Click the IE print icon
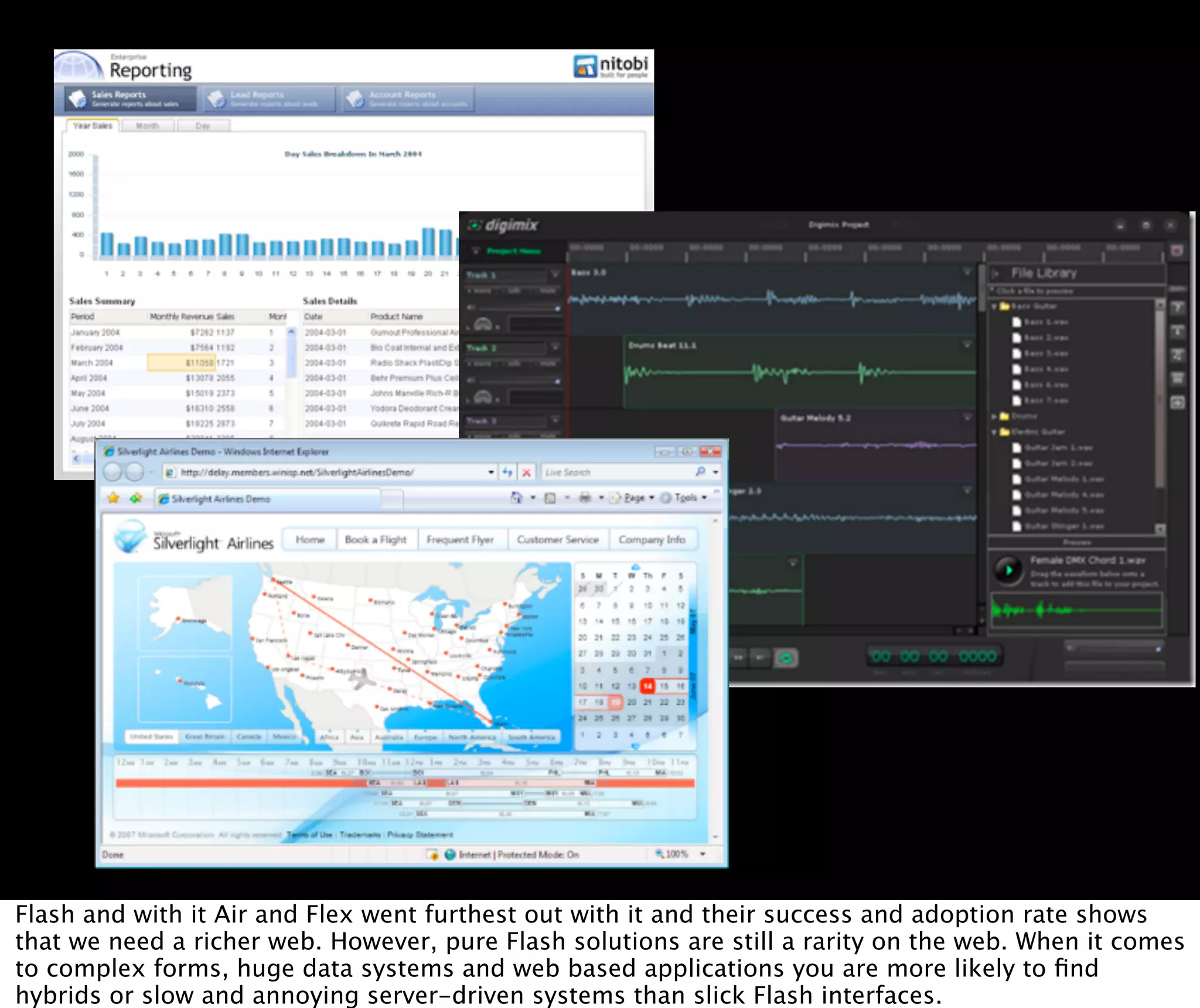 pyautogui.click(x=585, y=498)
